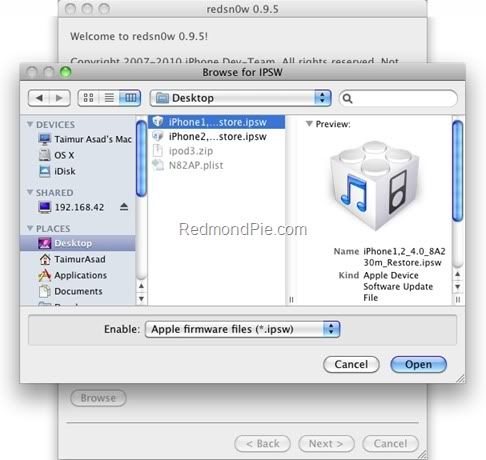The width and height of the screenshot is (486, 460).
Task: Select Taimur Asad's Mac in sidebar
Action: point(85,139)
